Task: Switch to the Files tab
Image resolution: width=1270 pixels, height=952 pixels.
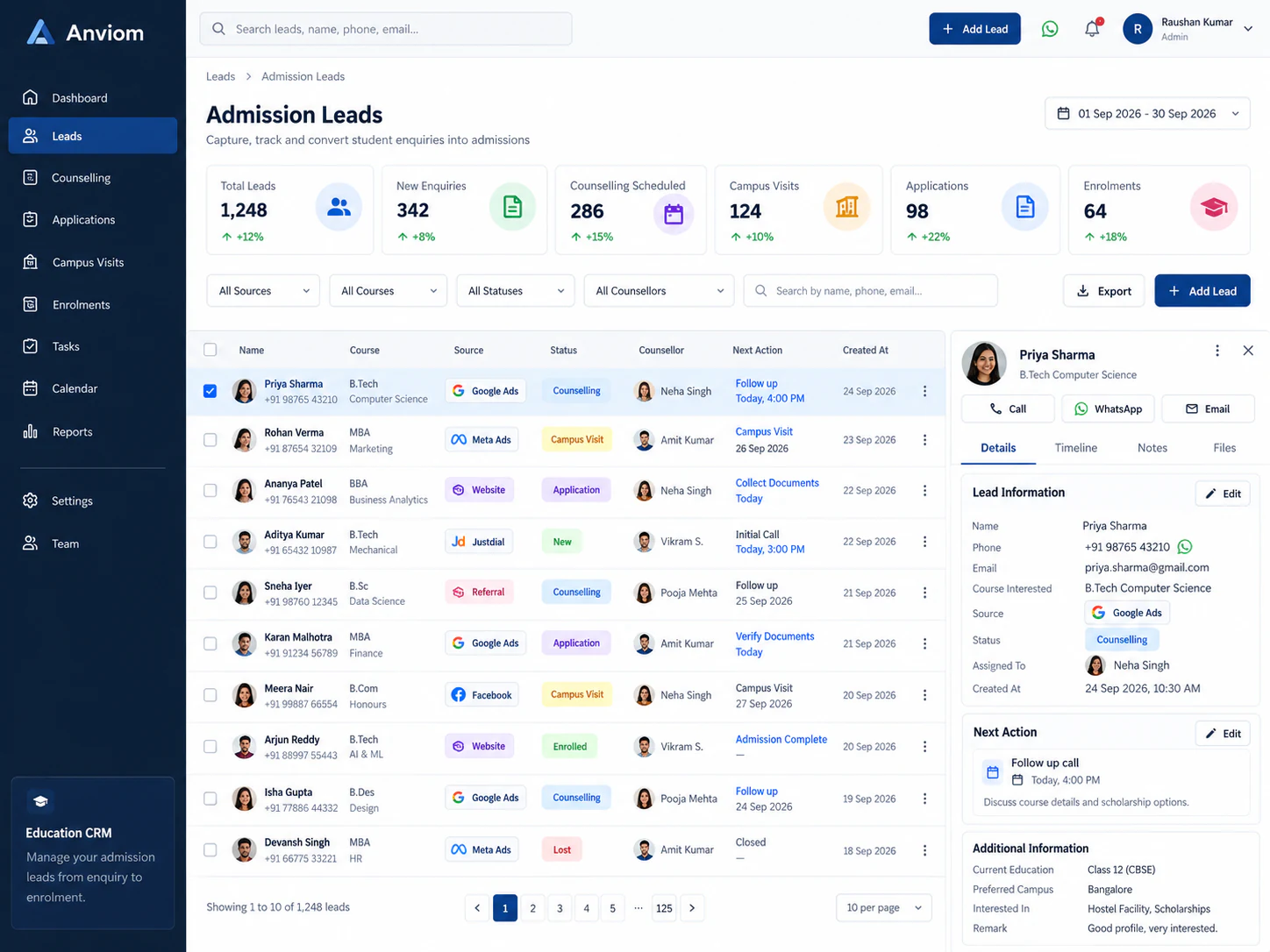Action: point(1224,448)
